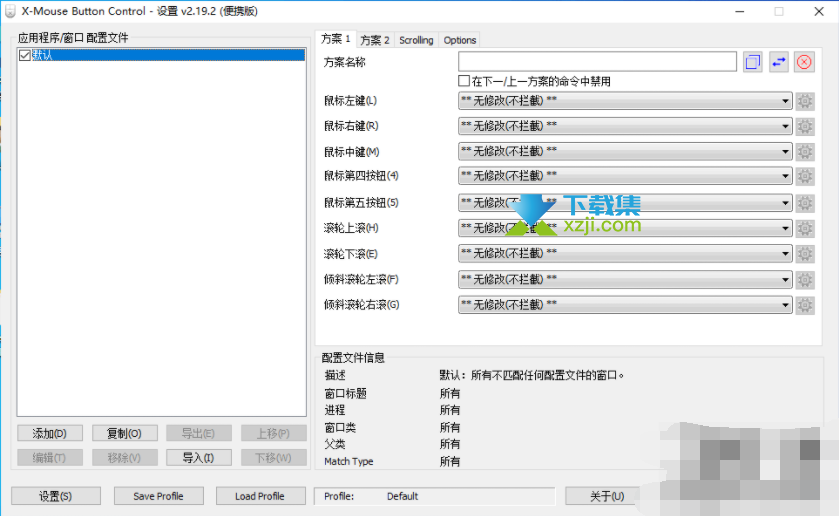The image size is (839, 516).
Task: Open gear settings for 鼠标第四按钮(4)
Action: tap(805, 176)
